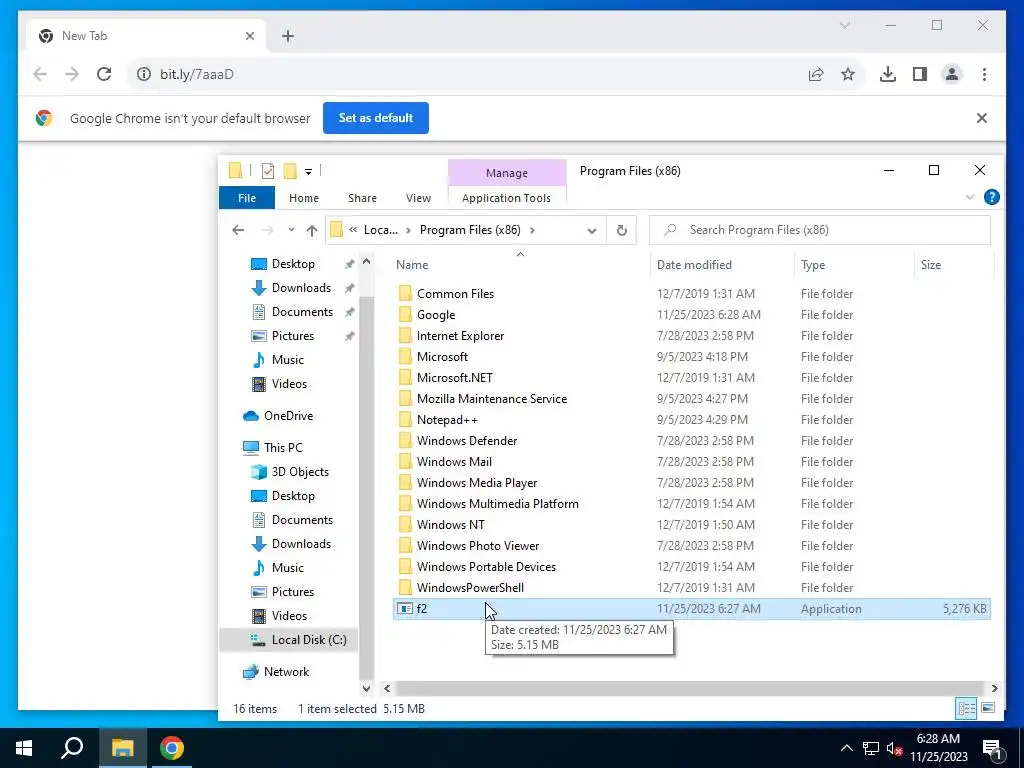The width and height of the screenshot is (1024, 768).
Task: Open the File menu in Explorer
Action: pyautogui.click(x=247, y=198)
